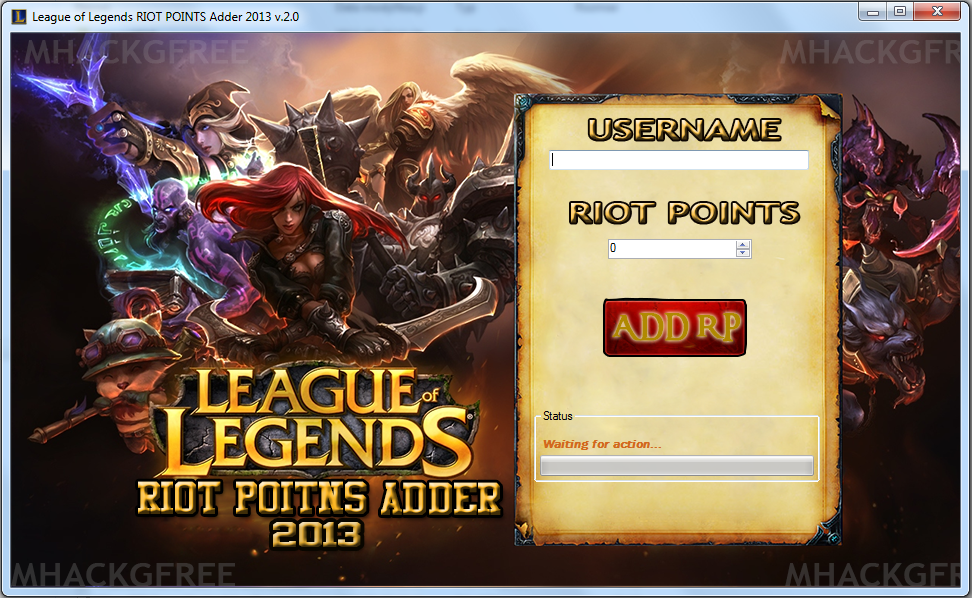
Task: Minimize the RIOT POINTS Adder window
Action: [873, 11]
